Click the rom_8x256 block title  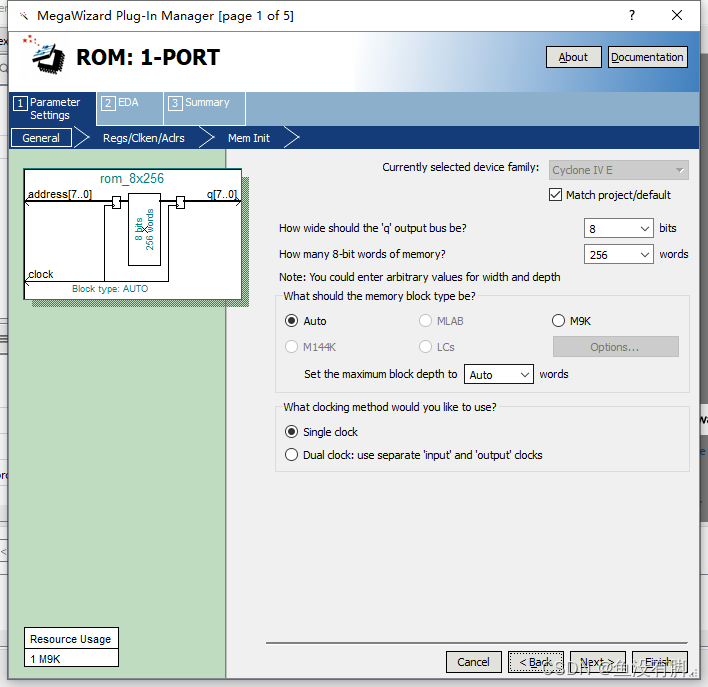[132, 178]
